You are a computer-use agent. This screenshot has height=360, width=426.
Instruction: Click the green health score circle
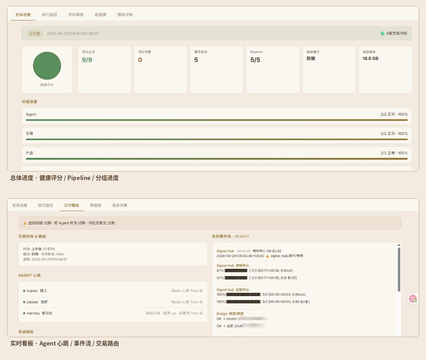pyautogui.click(x=47, y=66)
